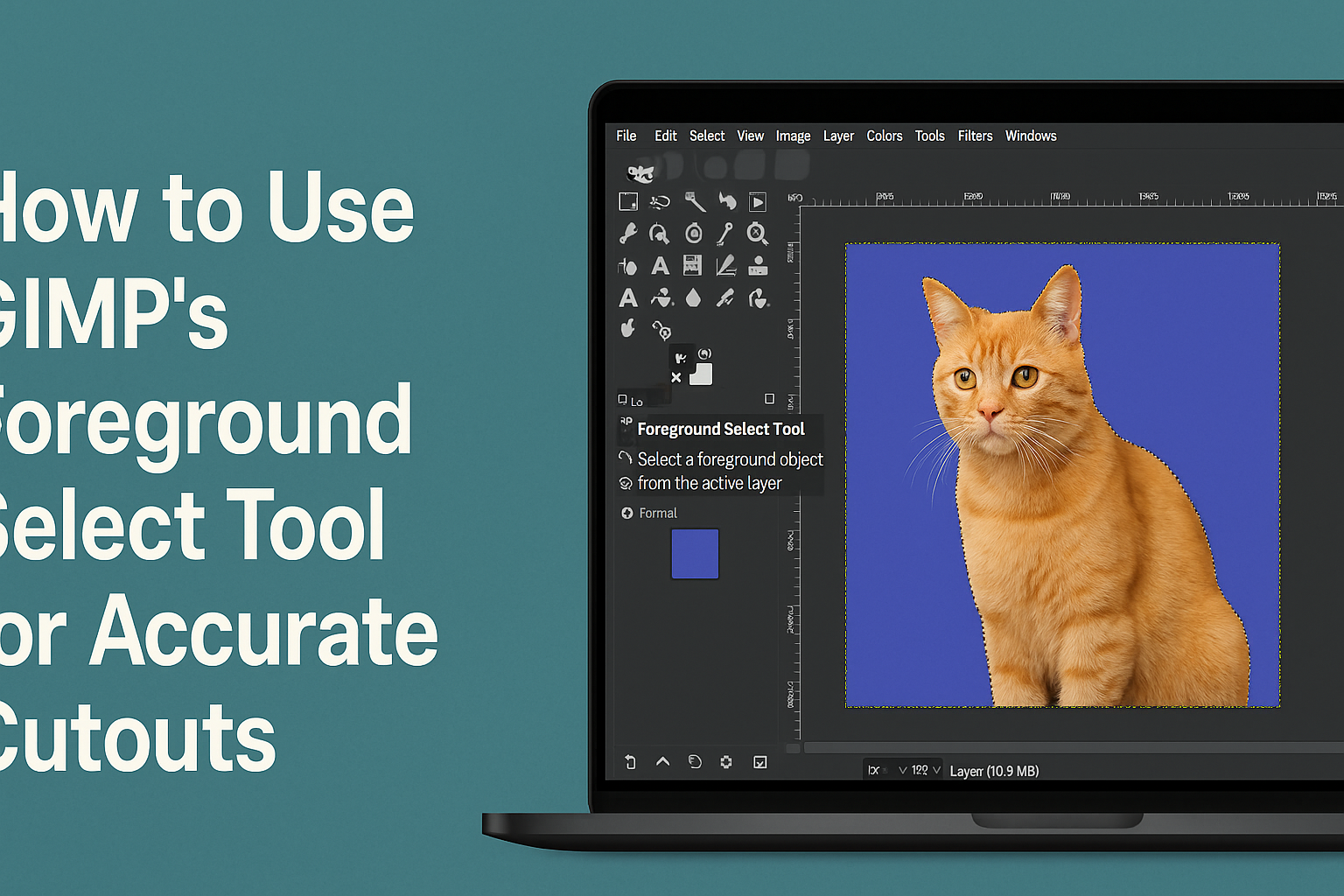Image resolution: width=1344 pixels, height=896 pixels.
Task: Select the letter A icon beside floppy disk
Action: (x=661, y=265)
